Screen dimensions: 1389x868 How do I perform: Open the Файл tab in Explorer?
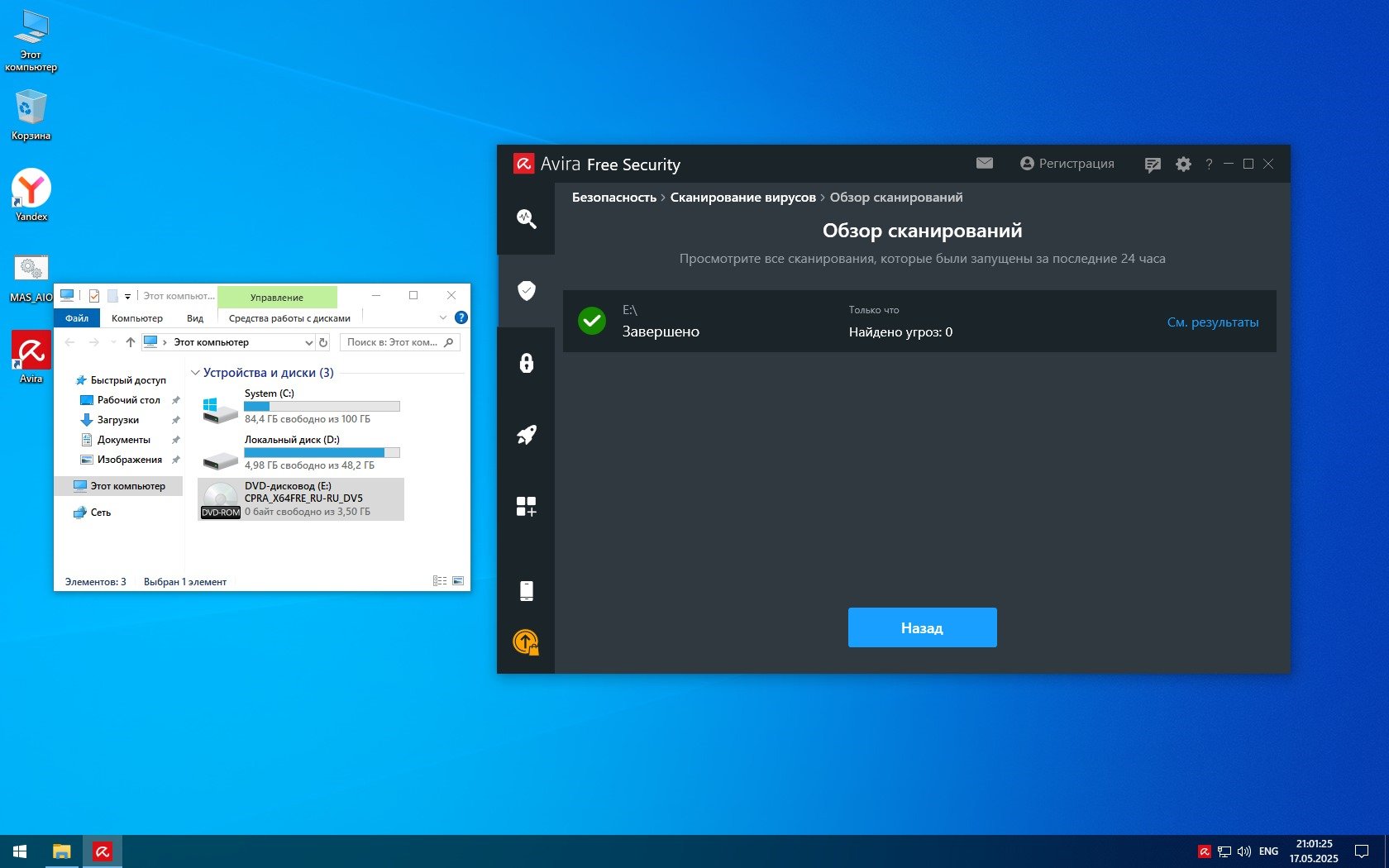[x=77, y=318]
